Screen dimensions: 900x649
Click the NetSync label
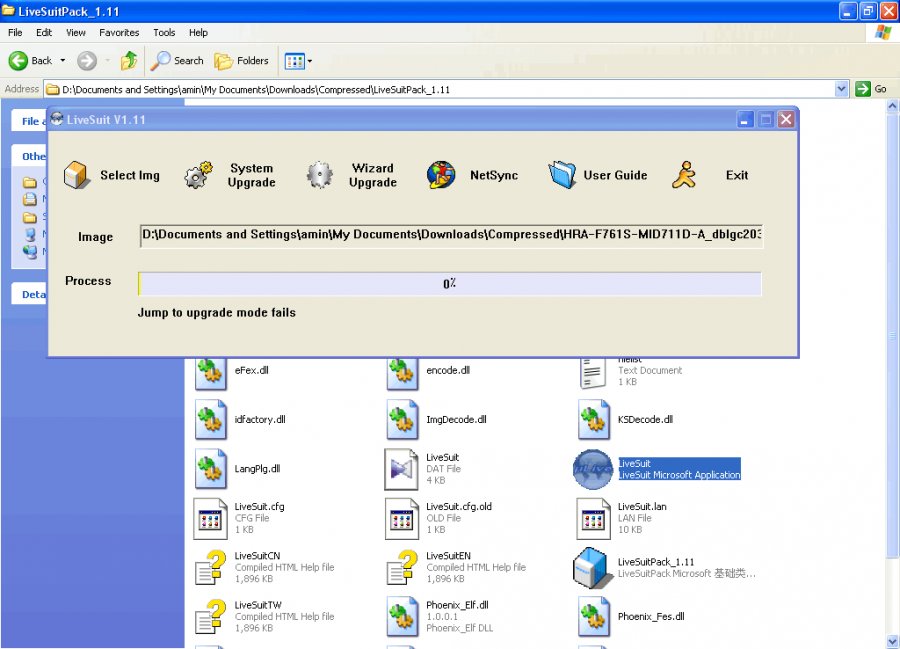pyautogui.click(x=494, y=175)
